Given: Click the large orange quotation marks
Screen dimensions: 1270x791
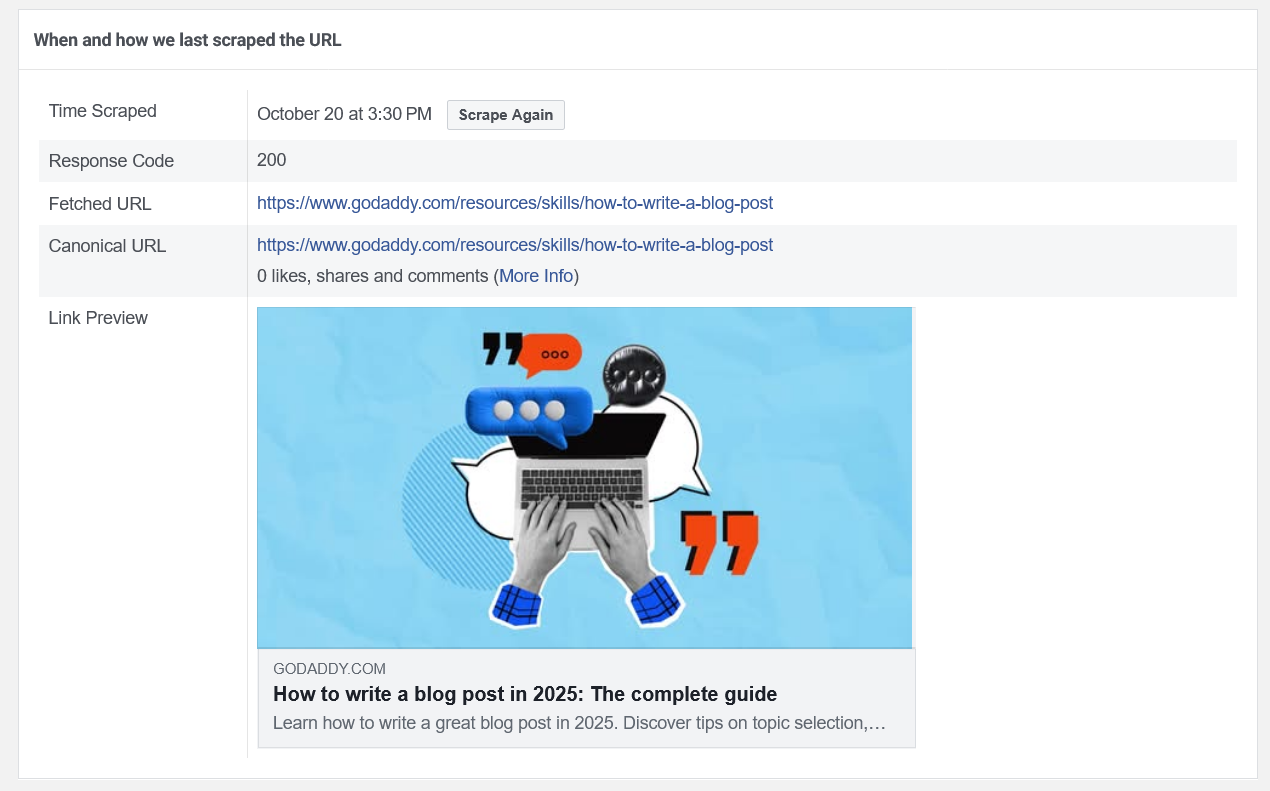Looking at the screenshot, I should pos(719,542).
